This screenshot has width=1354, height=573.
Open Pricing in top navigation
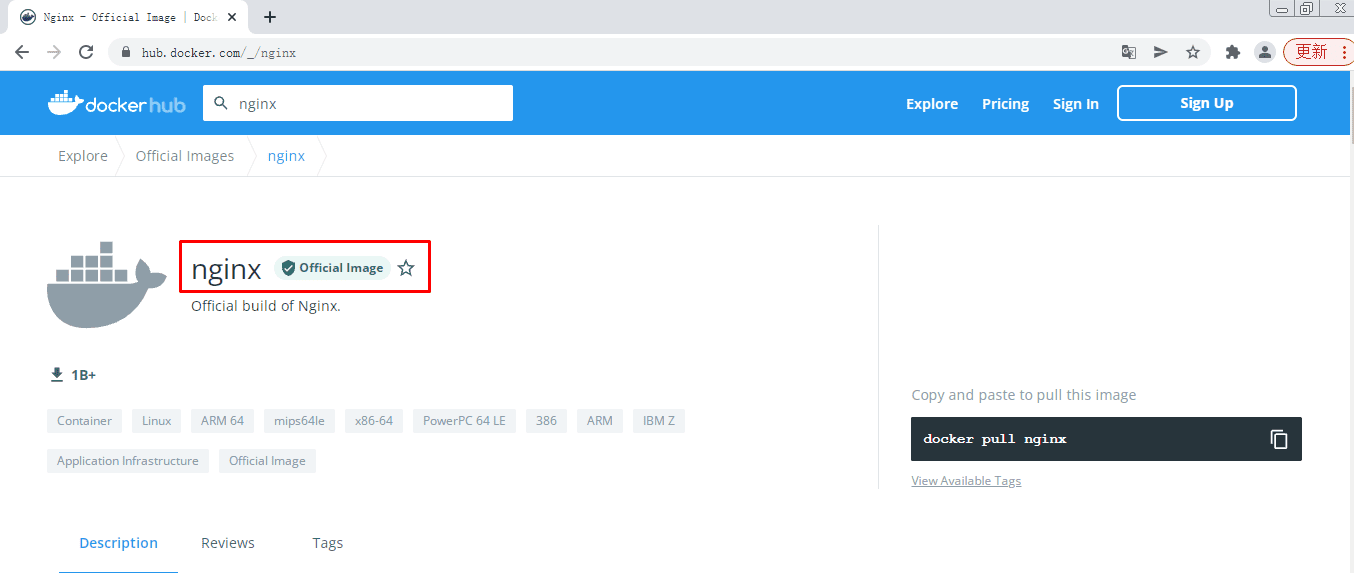(x=1005, y=104)
